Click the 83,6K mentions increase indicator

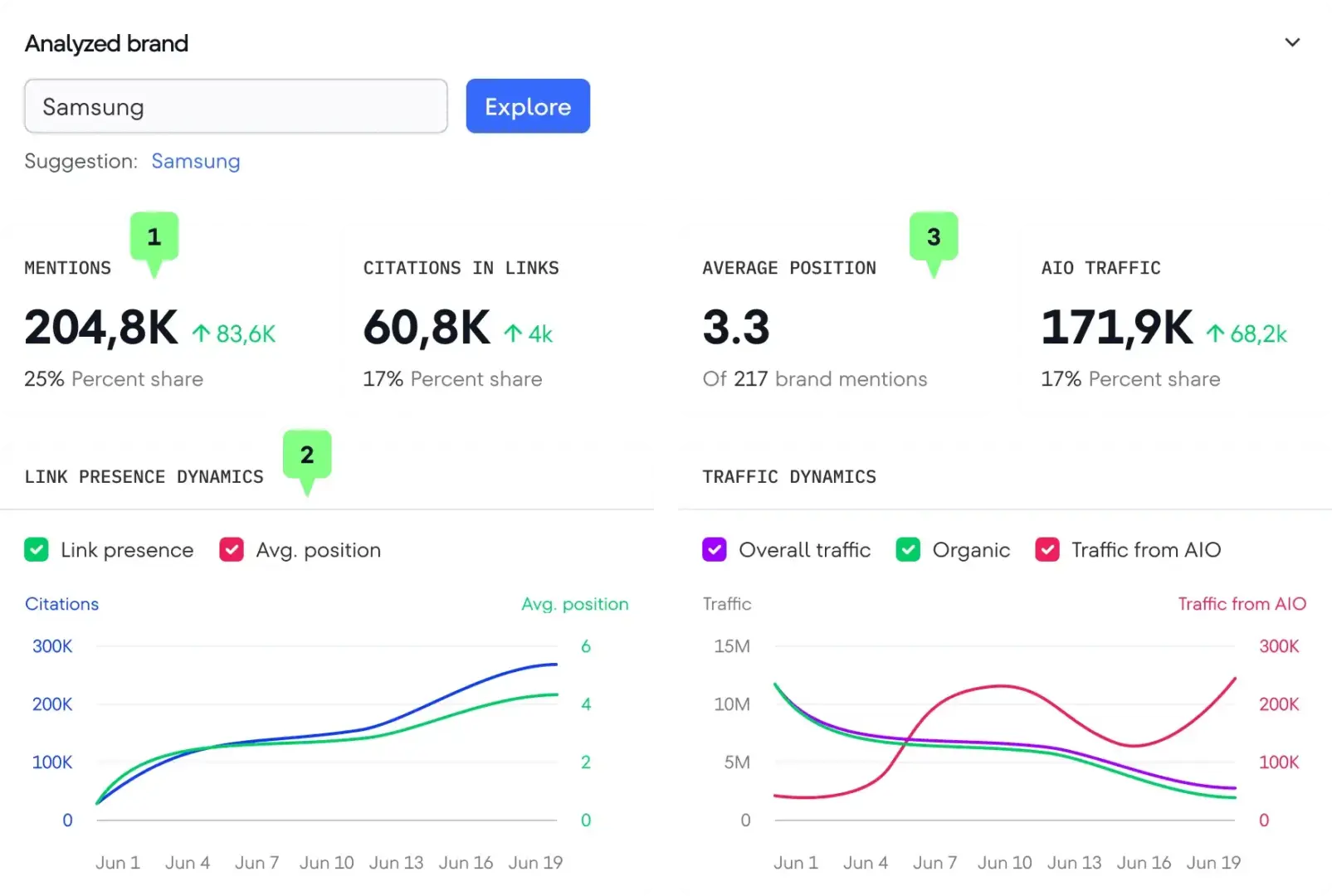[x=234, y=334]
